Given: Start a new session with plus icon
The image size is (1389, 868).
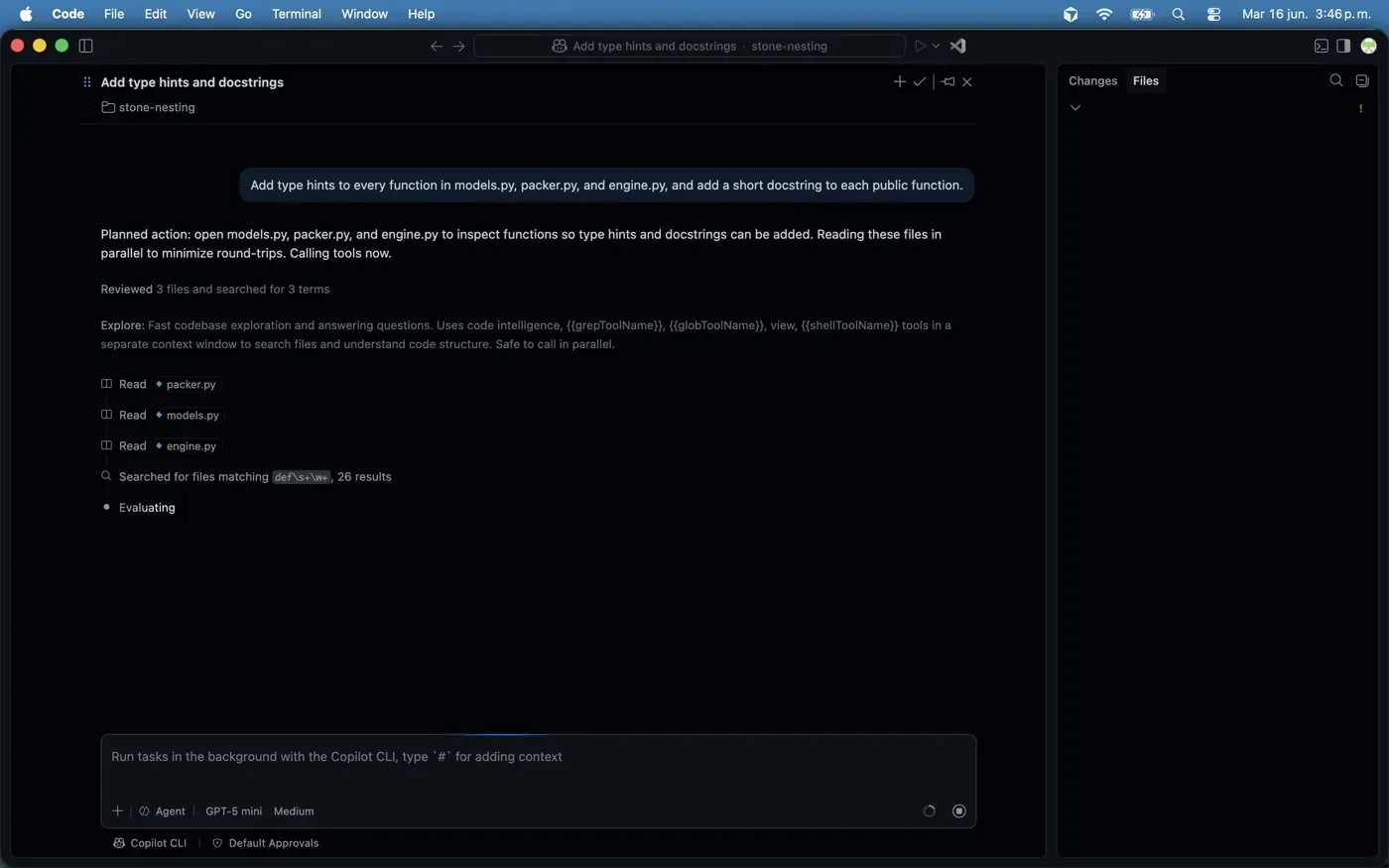Looking at the screenshot, I should click(900, 81).
